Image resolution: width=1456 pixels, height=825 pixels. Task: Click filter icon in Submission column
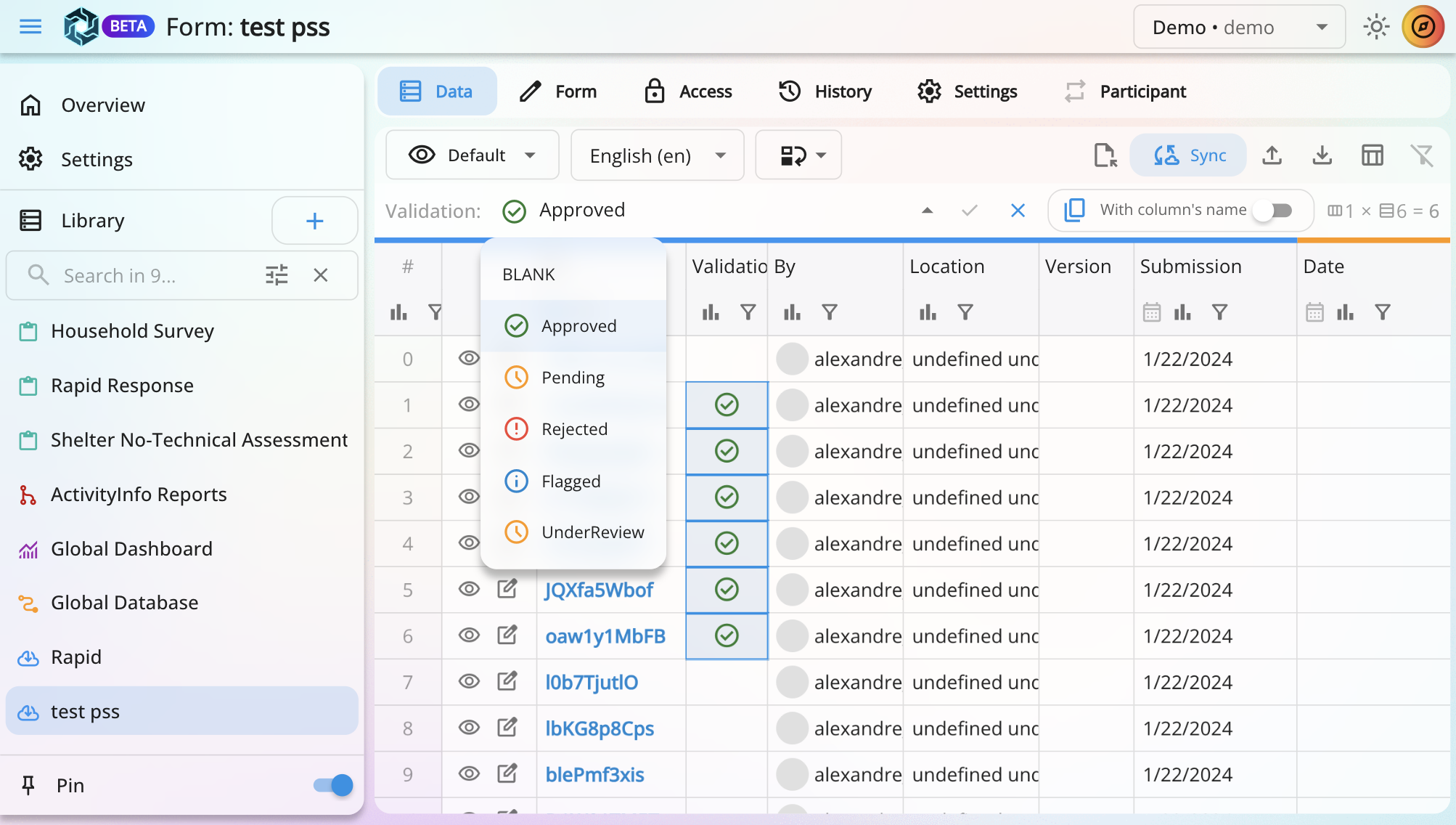(x=1219, y=312)
